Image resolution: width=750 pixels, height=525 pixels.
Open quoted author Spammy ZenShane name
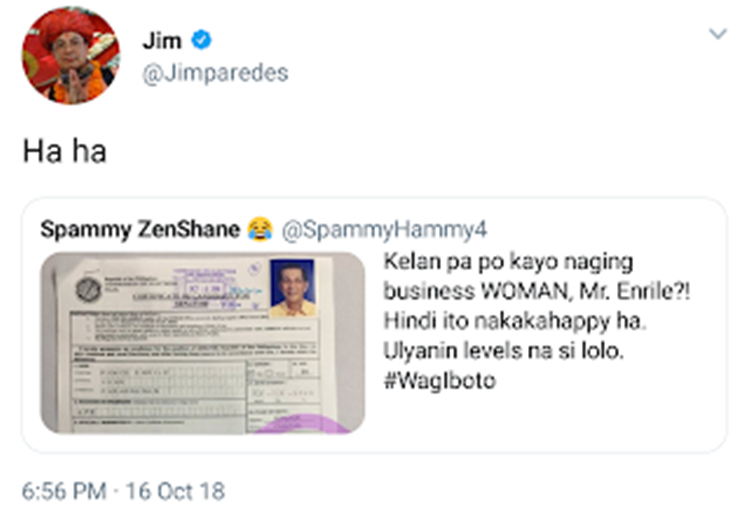[x=140, y=229]
